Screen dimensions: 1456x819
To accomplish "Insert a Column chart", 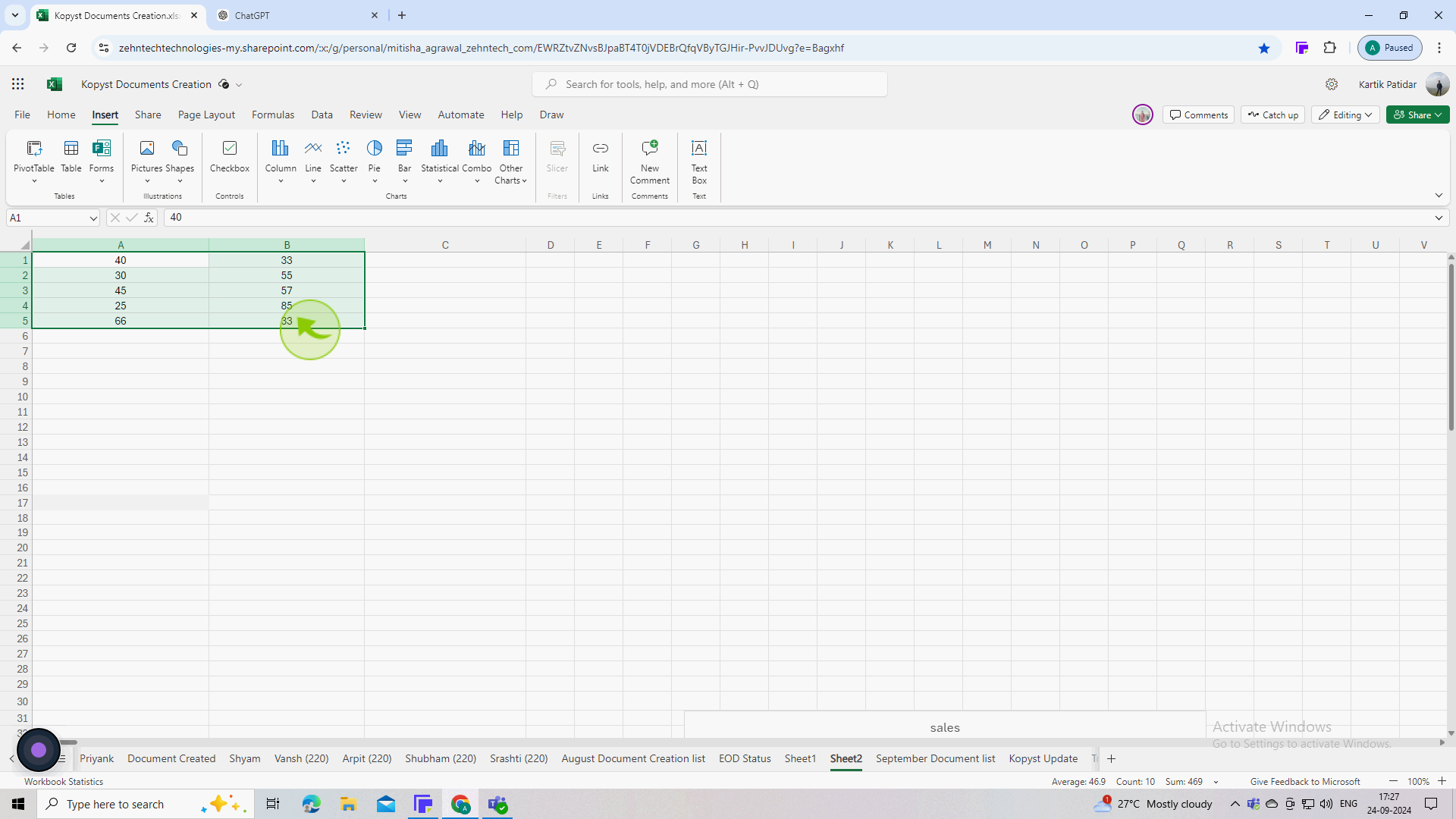I will click(281, 161).
